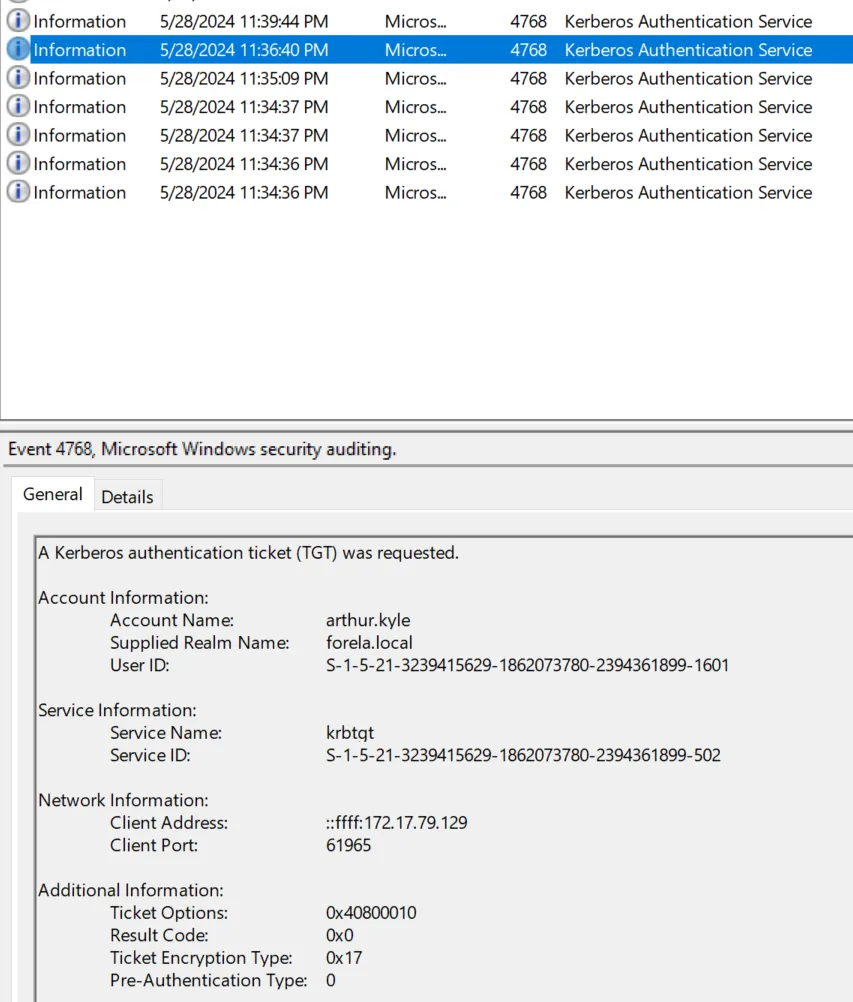This screenshot has width=853, height=1002.
Task: Click the Pre-Authentication Type value 0
Action: coord(330,980)
